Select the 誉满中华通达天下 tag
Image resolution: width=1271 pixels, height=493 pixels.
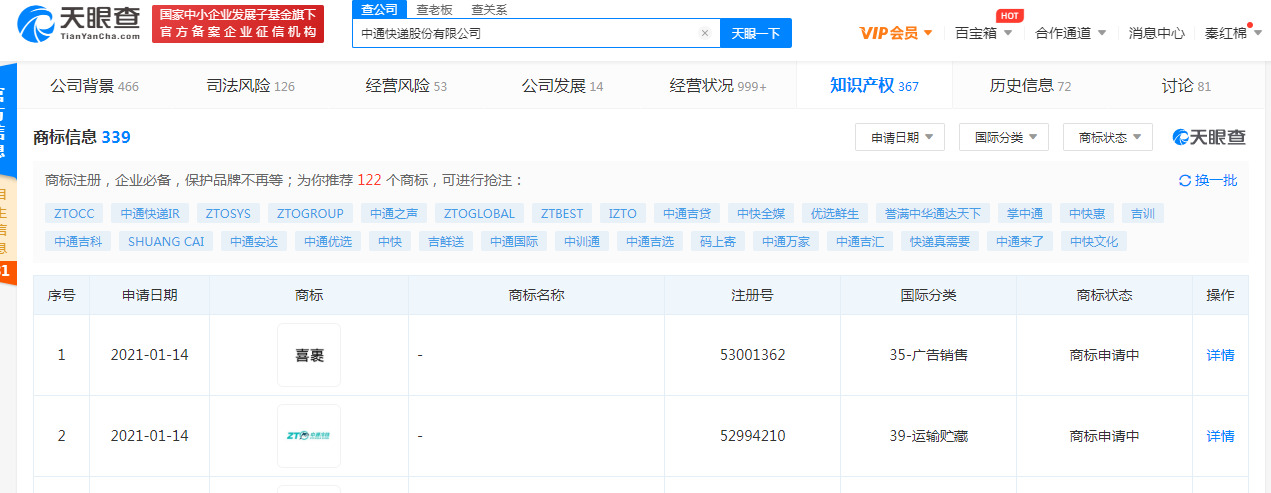pos(933,213)
